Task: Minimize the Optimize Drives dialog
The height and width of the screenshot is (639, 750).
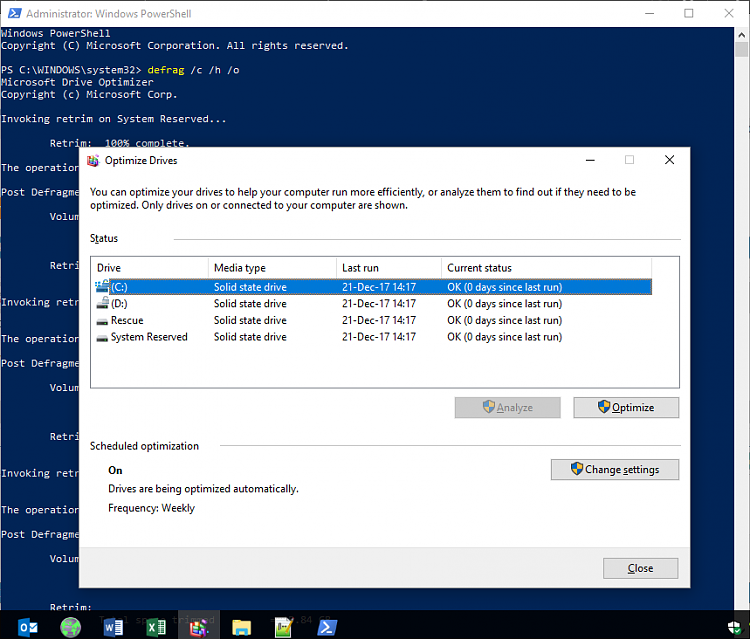Action: point(590,160)
